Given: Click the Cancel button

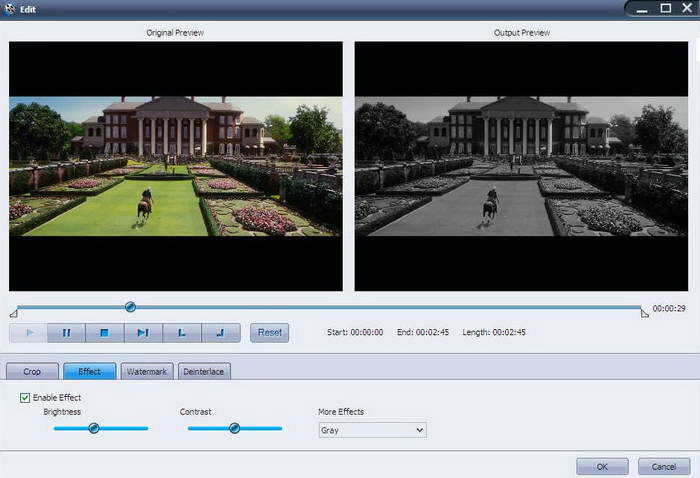Looking at the screenshot, I should [664, 467].
